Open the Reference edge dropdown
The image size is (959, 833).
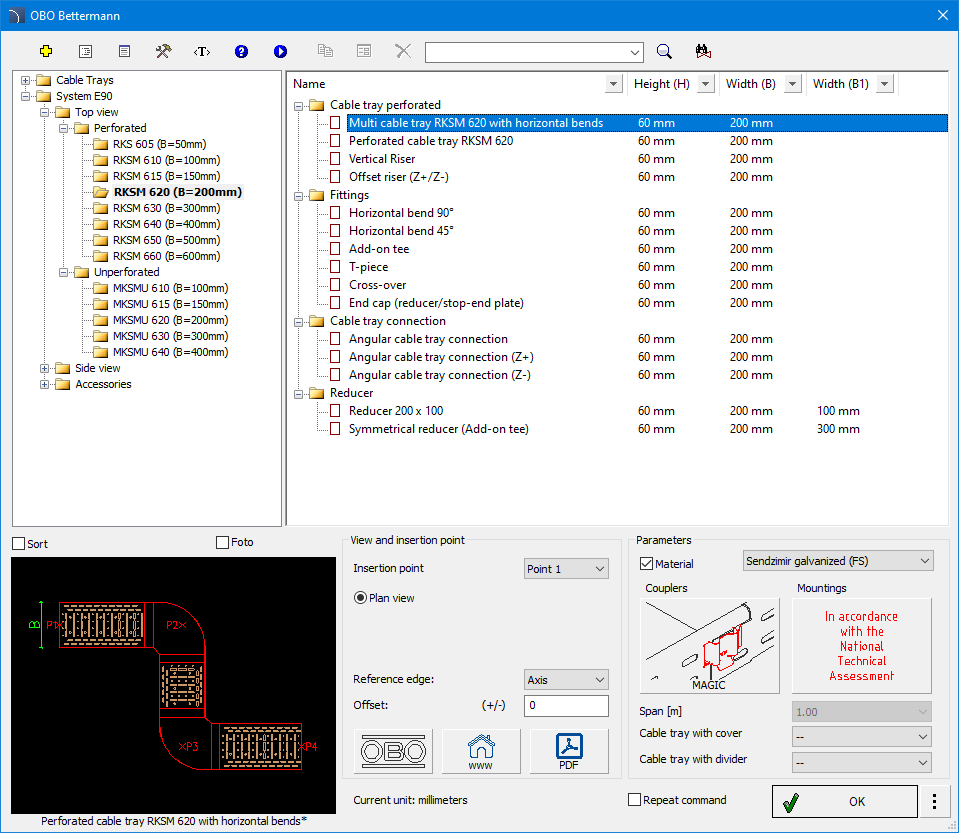coord(566,680)
